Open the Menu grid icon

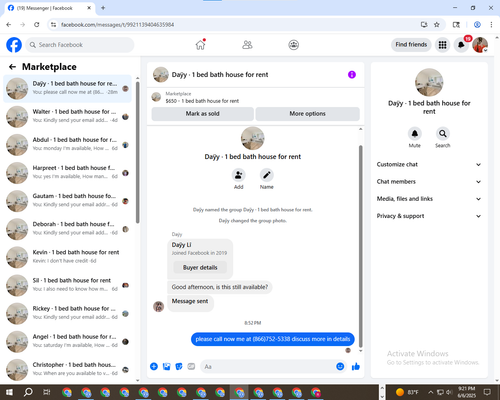point(442,45)
